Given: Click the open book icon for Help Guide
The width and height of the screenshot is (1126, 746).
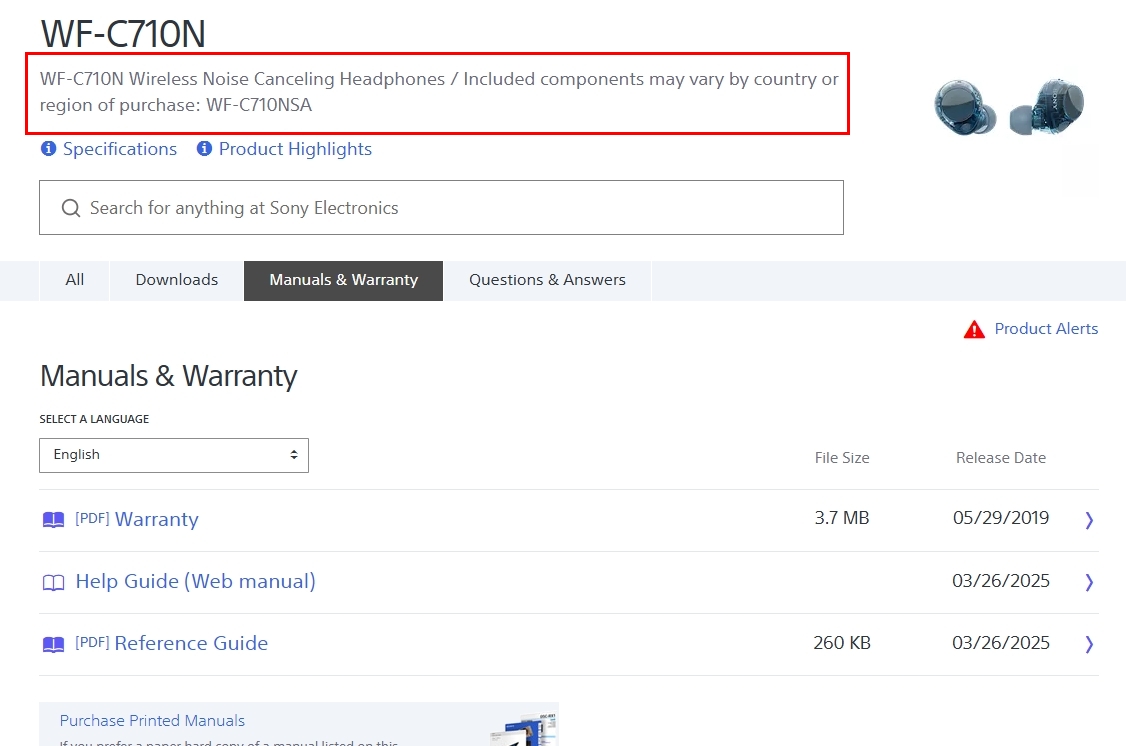Looking at the screenshot, I should click(53, 582).
